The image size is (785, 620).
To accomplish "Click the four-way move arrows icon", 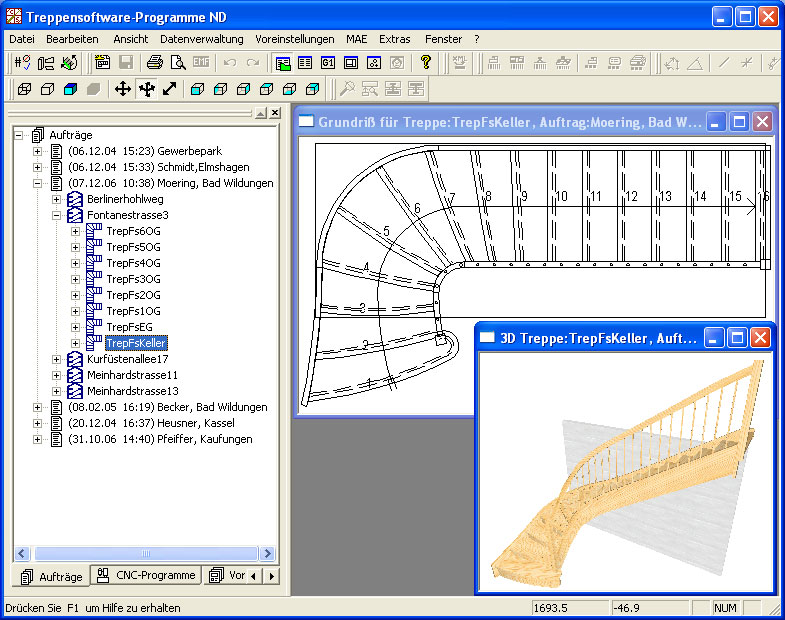I will click(x=123, y=89).
